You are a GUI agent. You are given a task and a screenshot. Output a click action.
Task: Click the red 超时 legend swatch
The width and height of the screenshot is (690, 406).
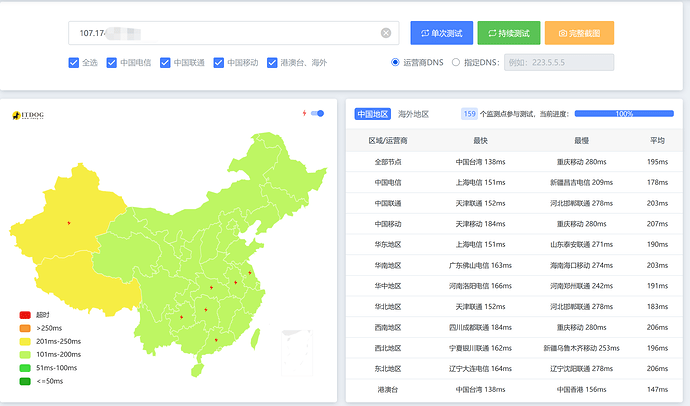pos(25,315)
